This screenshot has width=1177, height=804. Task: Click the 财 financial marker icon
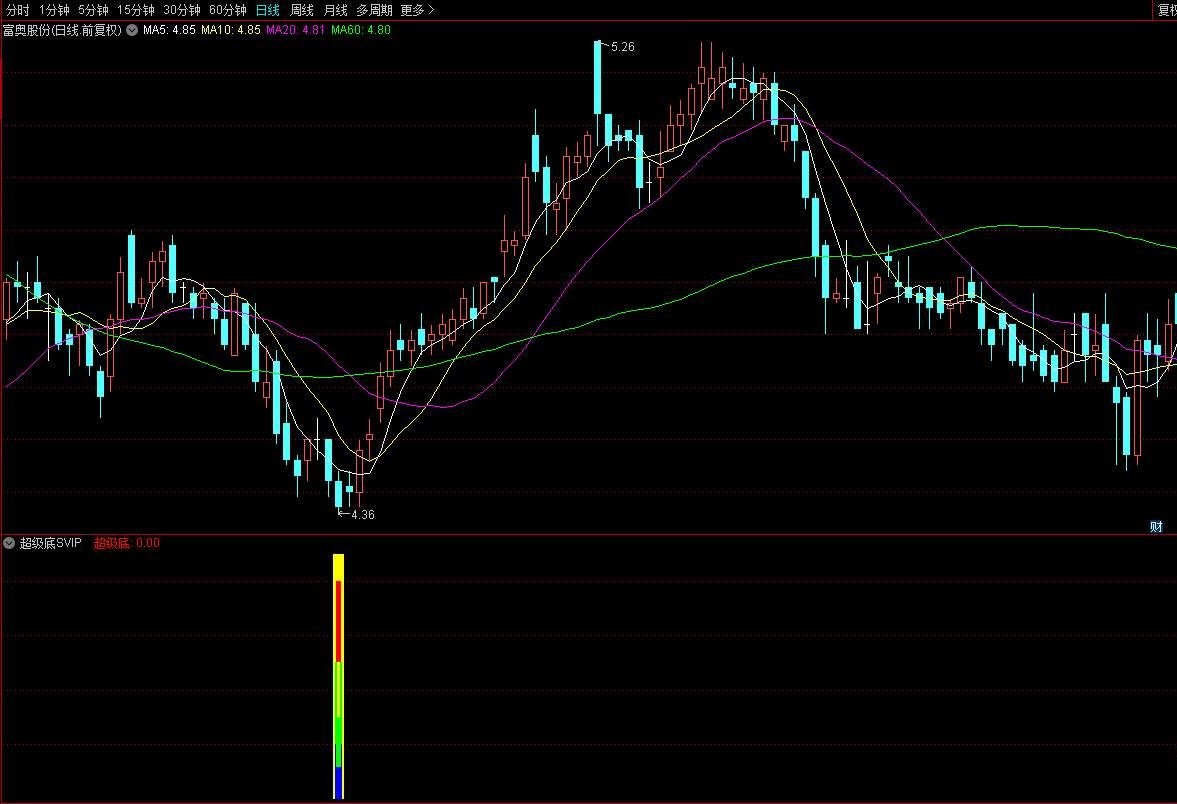[x=1156, y=526]
